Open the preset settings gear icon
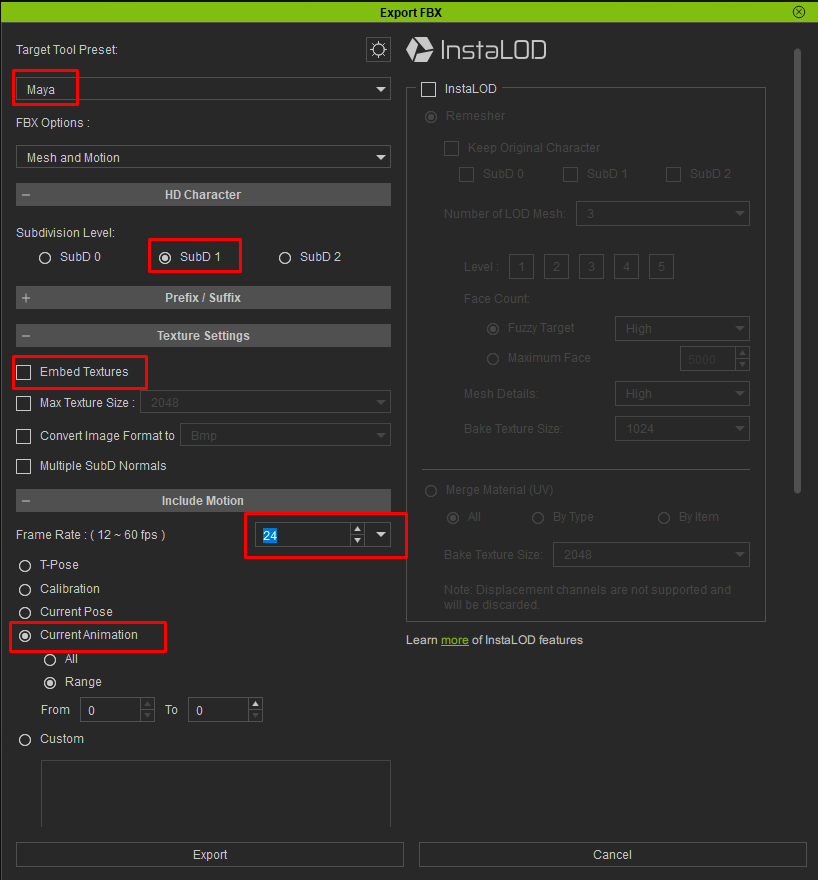The image size is (818, 880). 378,50
